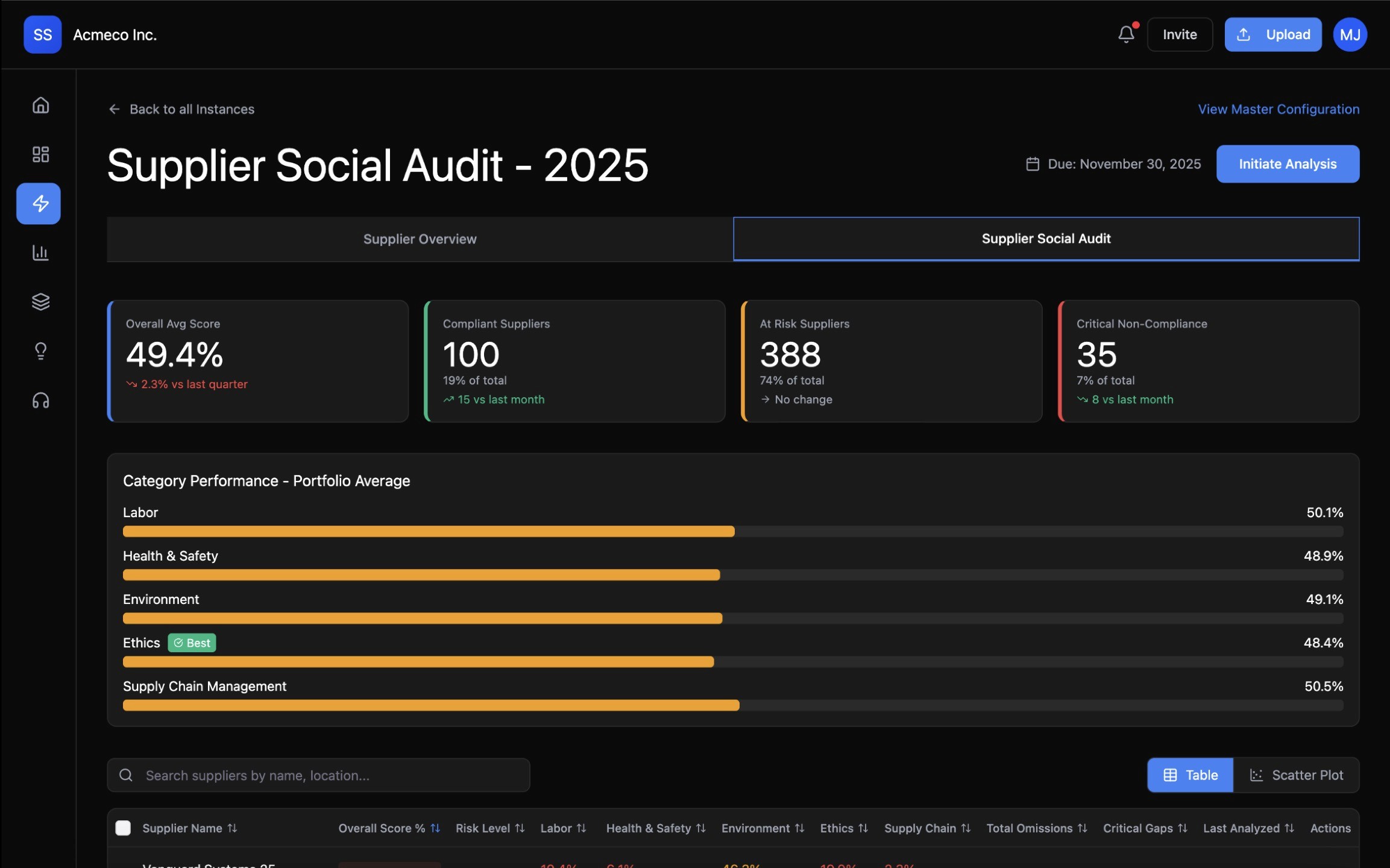Click the 50.5% Supply Chain value
Screen dimensions: 1390x868
1324,687
